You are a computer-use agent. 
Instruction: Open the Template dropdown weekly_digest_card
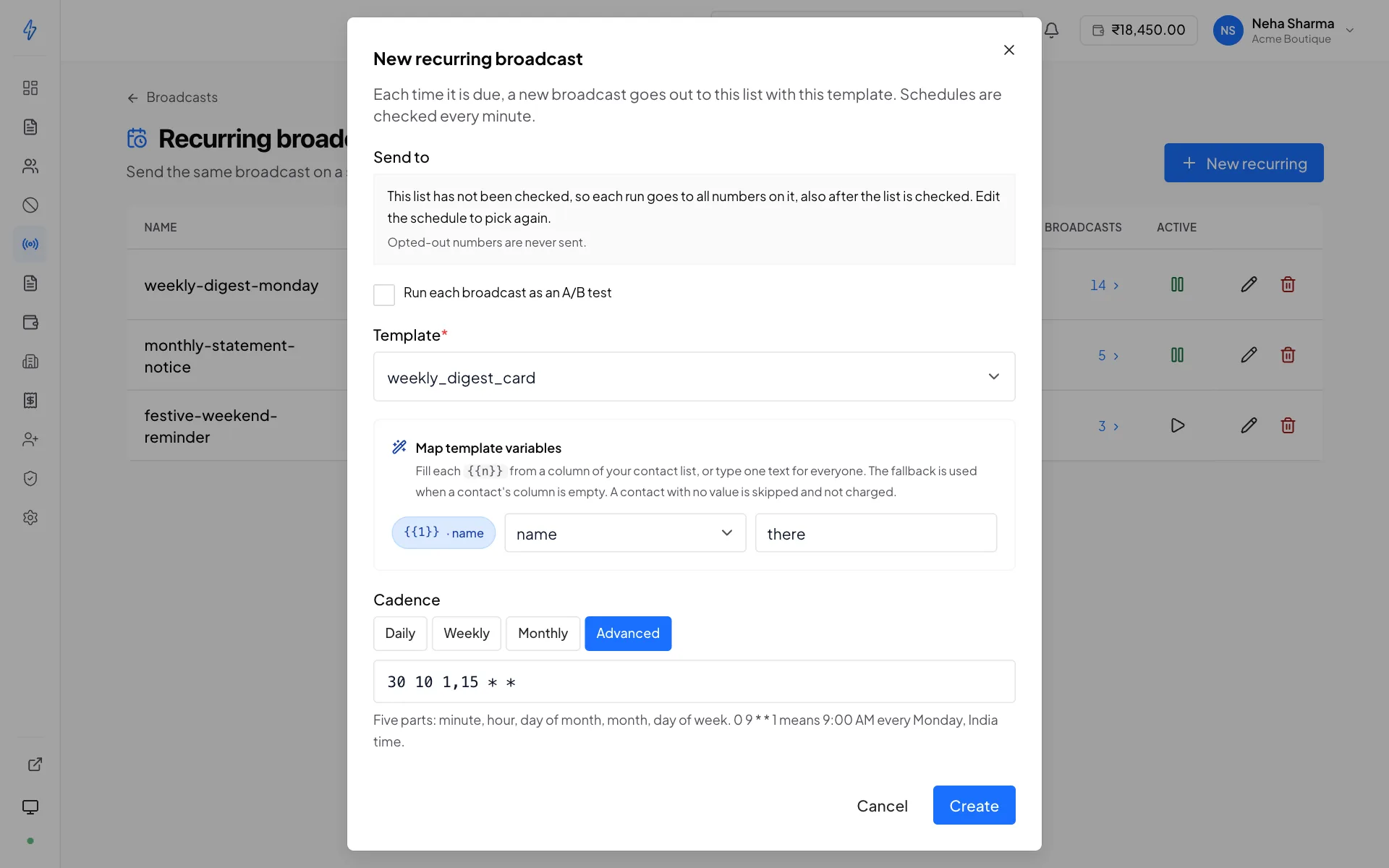pyautogui.click(x=694, y=377)
